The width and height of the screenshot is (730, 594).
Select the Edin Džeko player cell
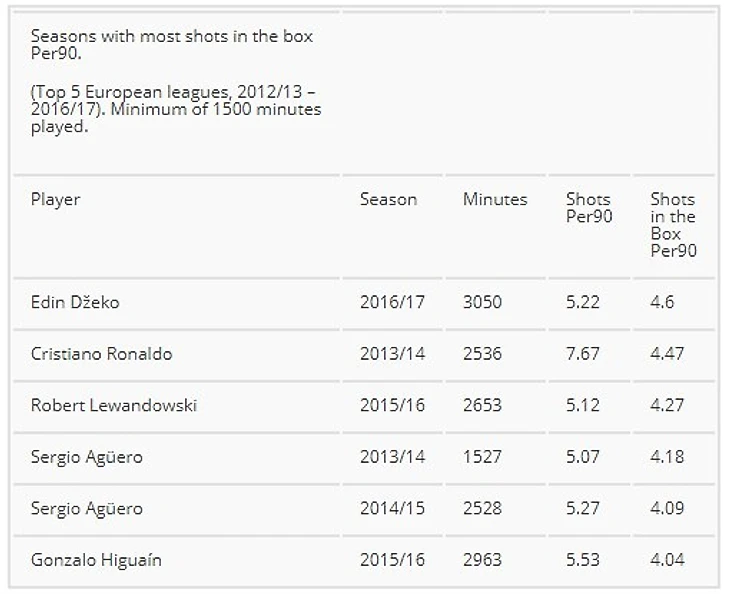click(x=75, y=302)
